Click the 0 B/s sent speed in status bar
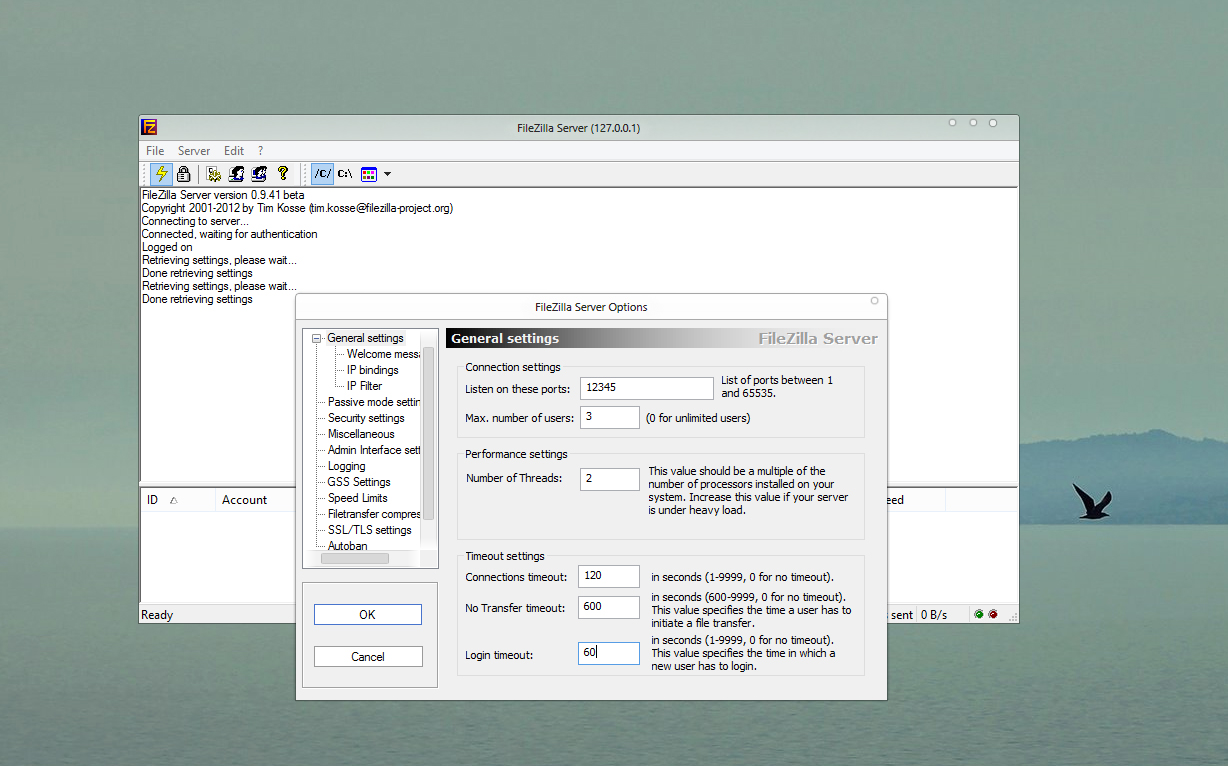 point(934,615)
